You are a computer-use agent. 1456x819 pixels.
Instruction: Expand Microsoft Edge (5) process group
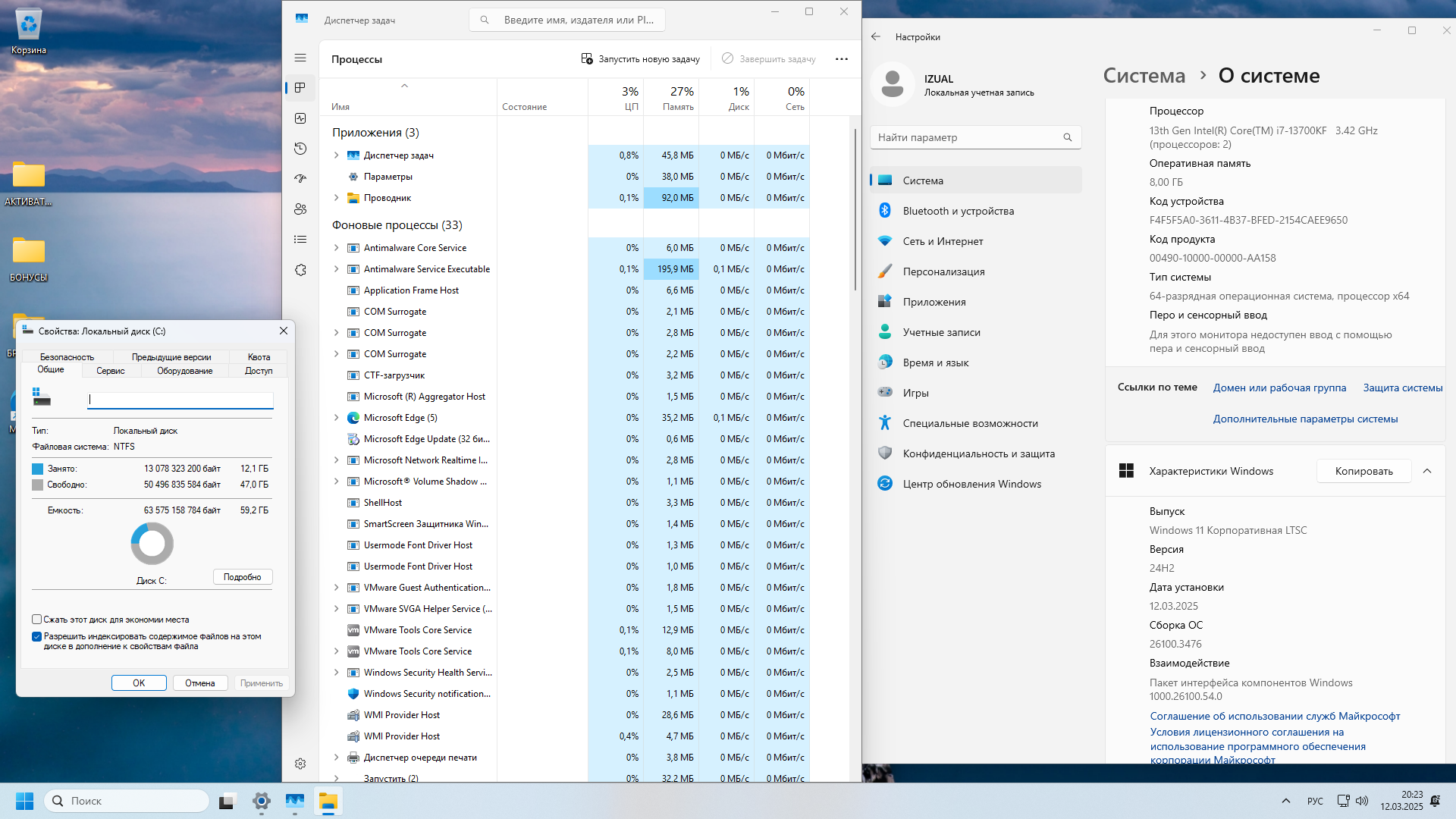coord(337,418)
